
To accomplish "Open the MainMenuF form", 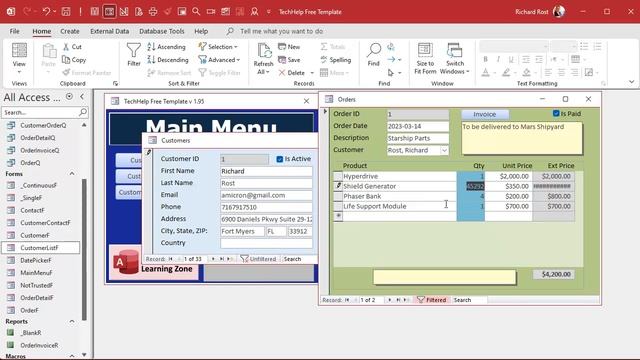I will [x=36, y=273].
